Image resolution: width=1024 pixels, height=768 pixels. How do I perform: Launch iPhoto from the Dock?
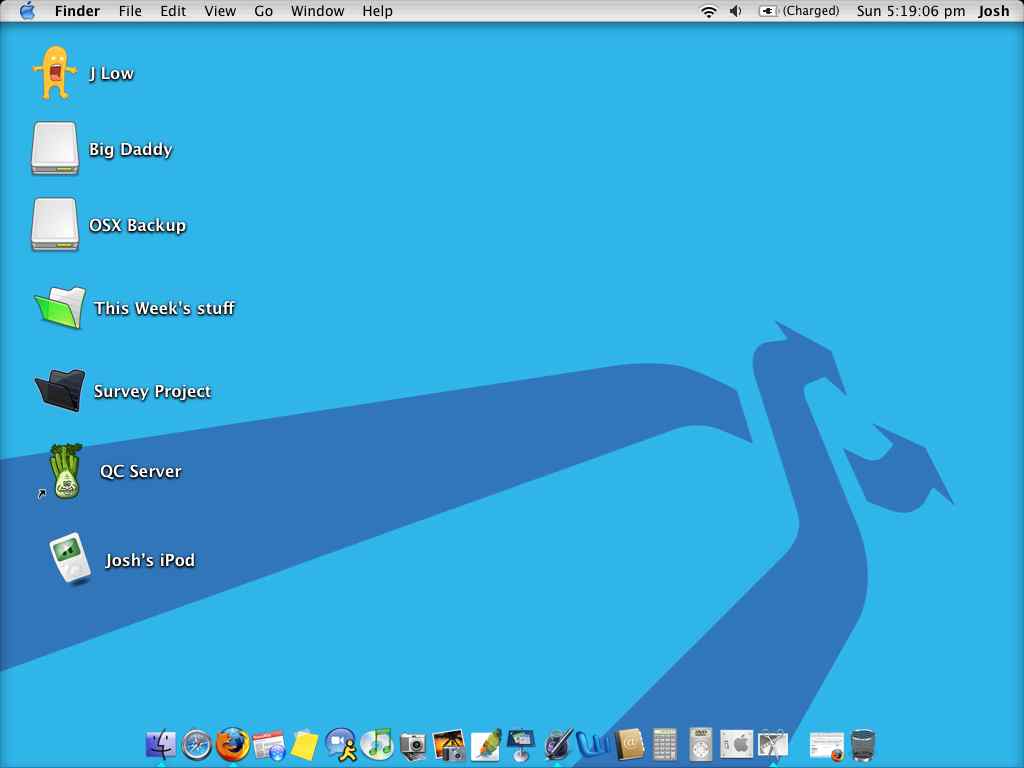(x=449, y=745)
